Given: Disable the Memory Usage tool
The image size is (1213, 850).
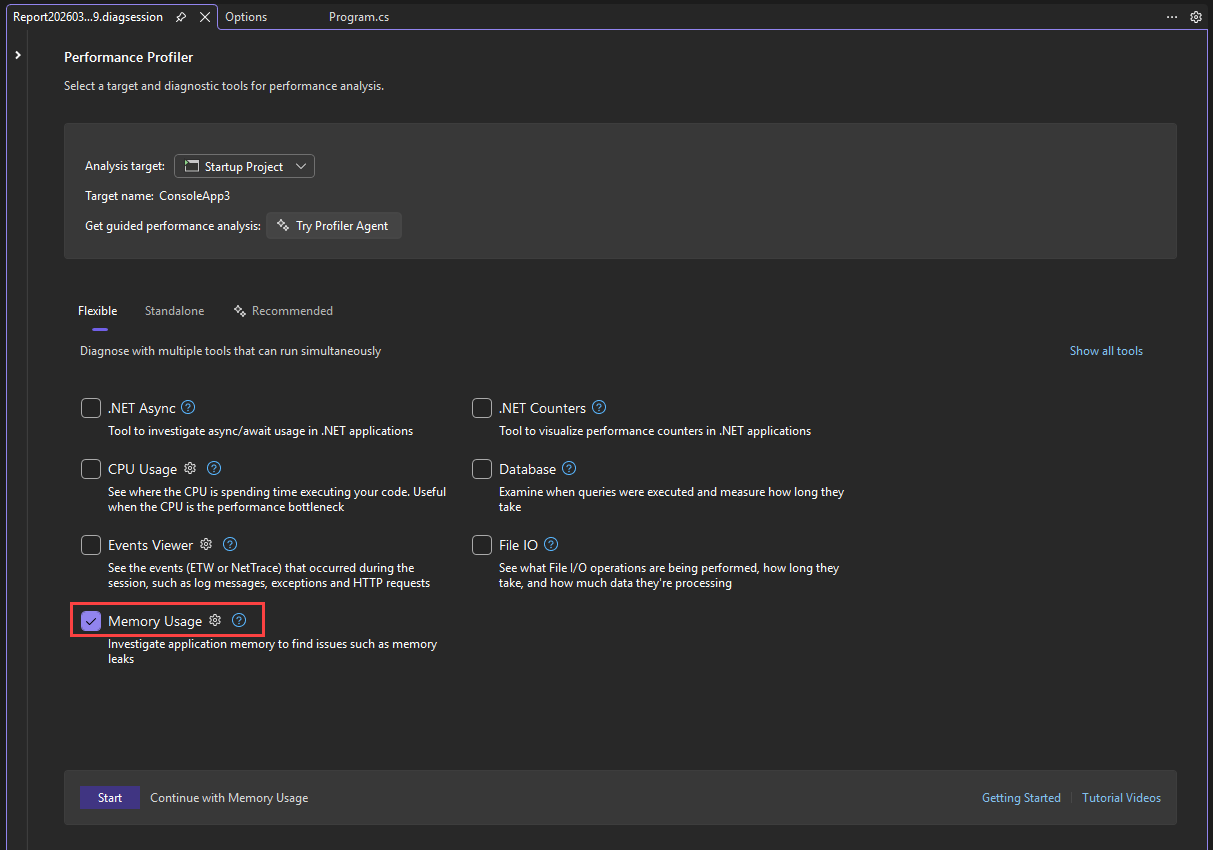Looking at the screenshot, I should [x=90, y=620].
